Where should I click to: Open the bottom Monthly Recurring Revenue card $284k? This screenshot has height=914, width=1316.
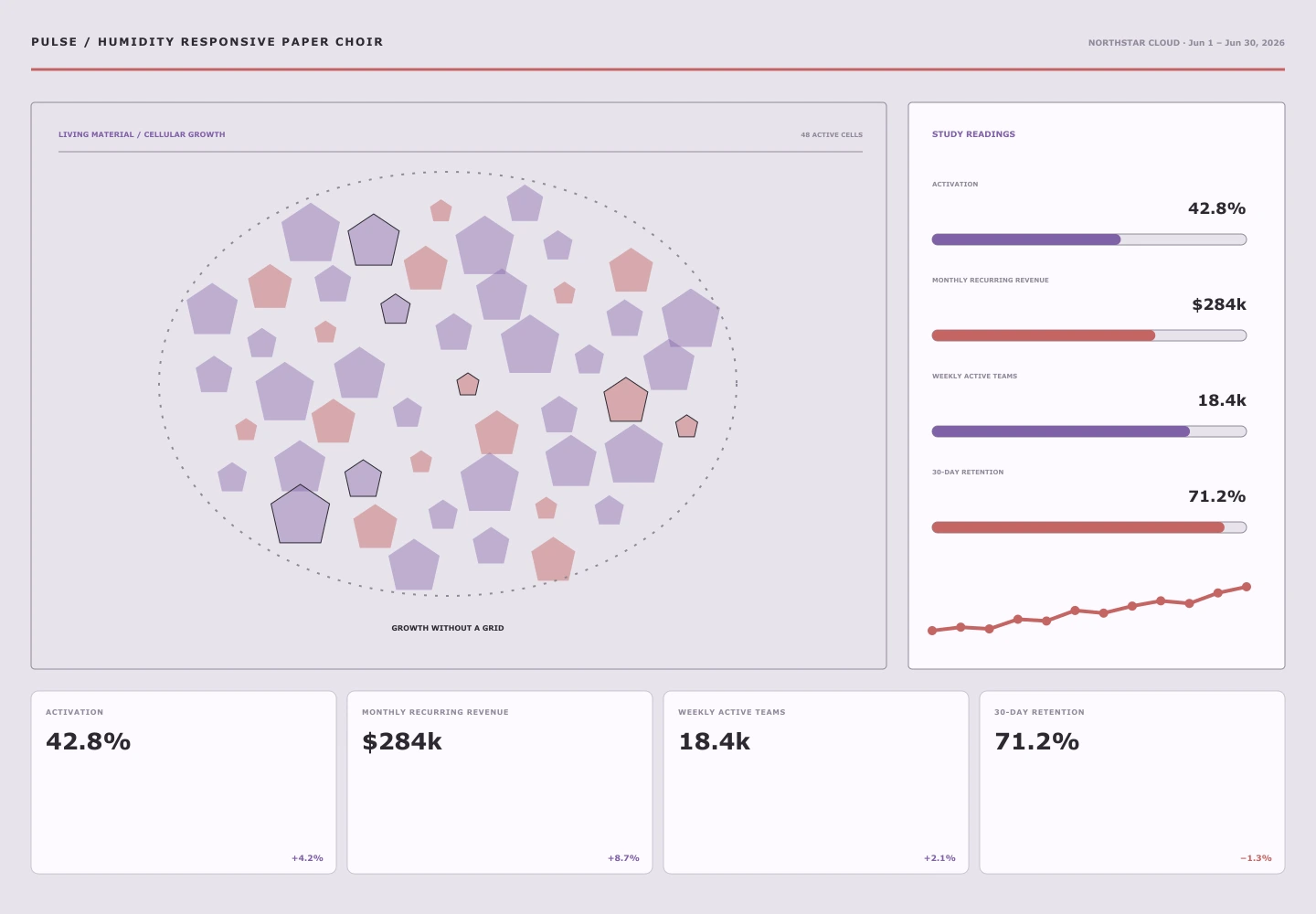[x=500, y=782]
